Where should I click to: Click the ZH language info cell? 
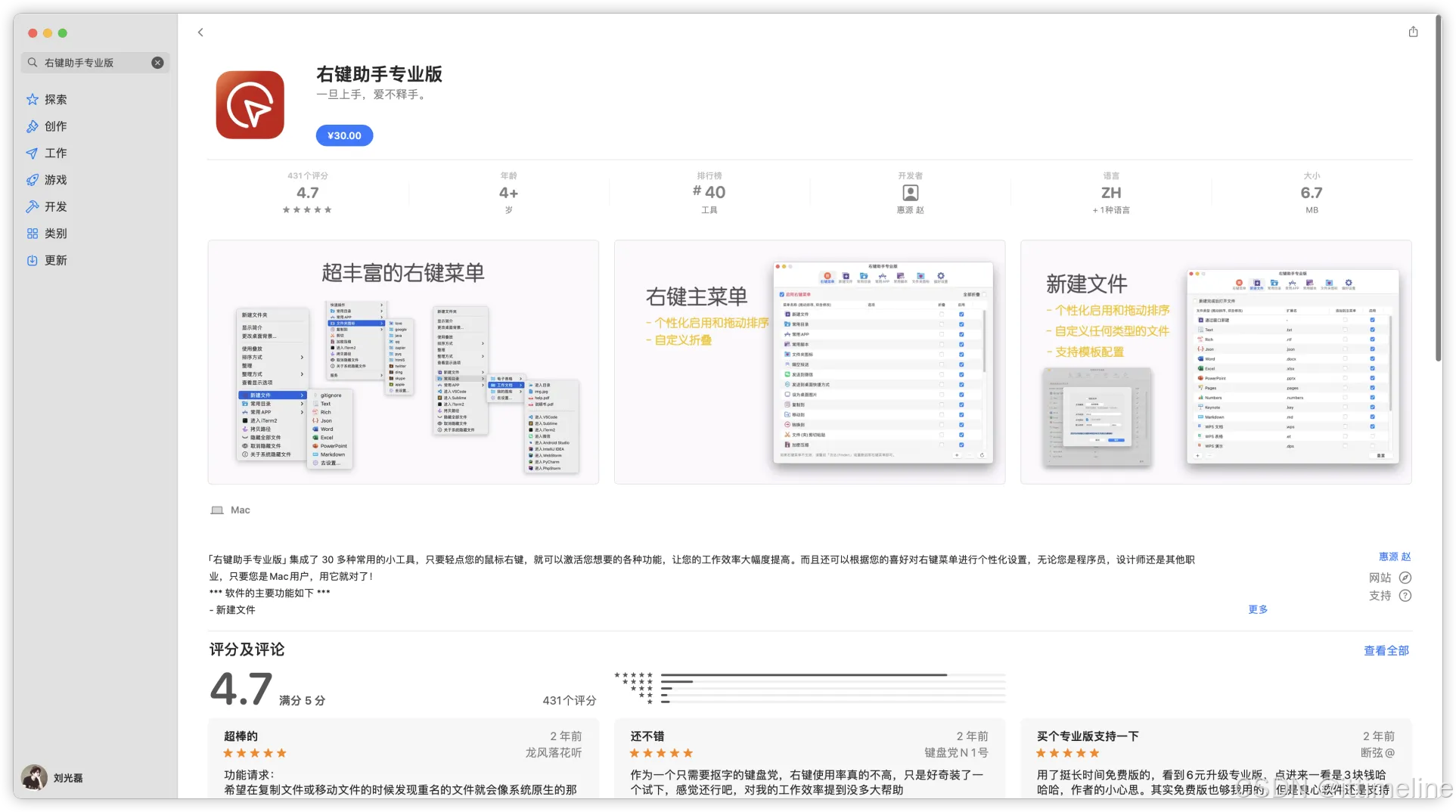[1111, 194]
